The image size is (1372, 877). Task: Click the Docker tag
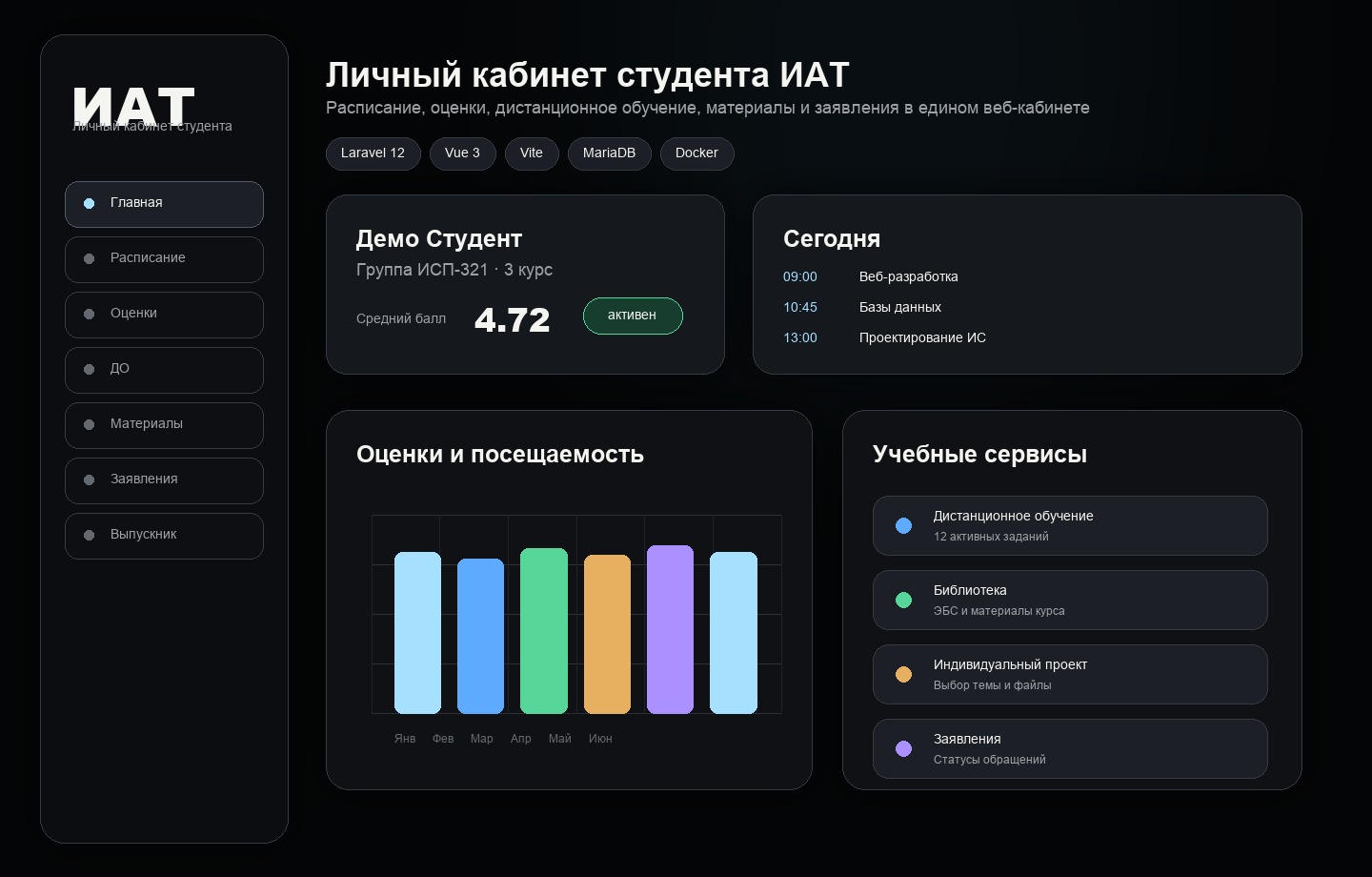697,153
